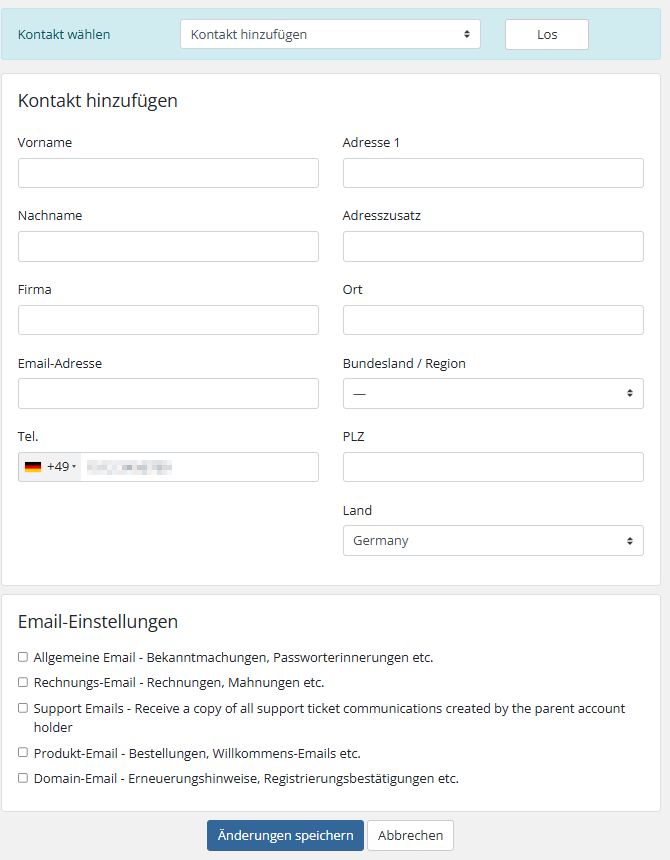Expand the Bundesland / Region dropdown
Image resolution: width=670 pixels, height=860 pixels.
(493, 393)
